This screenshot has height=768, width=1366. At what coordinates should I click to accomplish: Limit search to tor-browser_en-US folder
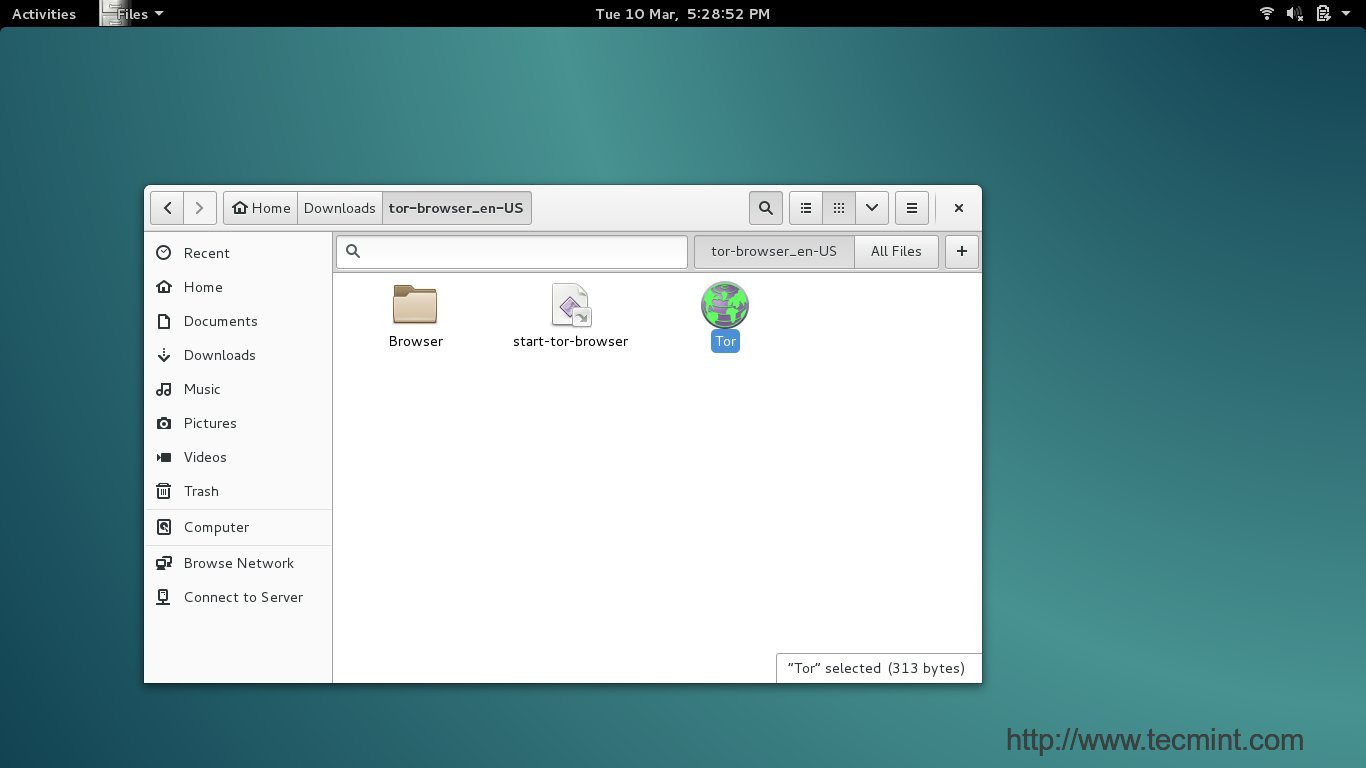point(773,252)
